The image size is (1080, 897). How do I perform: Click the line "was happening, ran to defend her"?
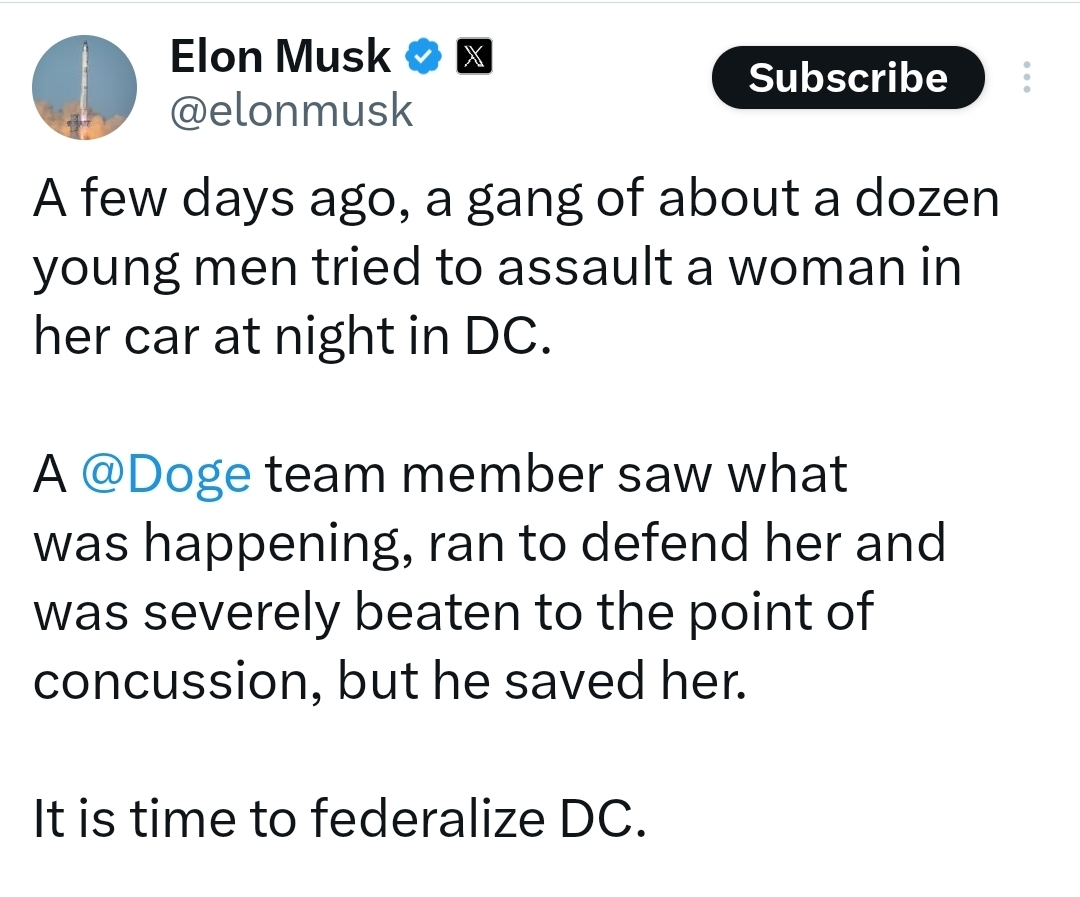(x=489, y=544)
